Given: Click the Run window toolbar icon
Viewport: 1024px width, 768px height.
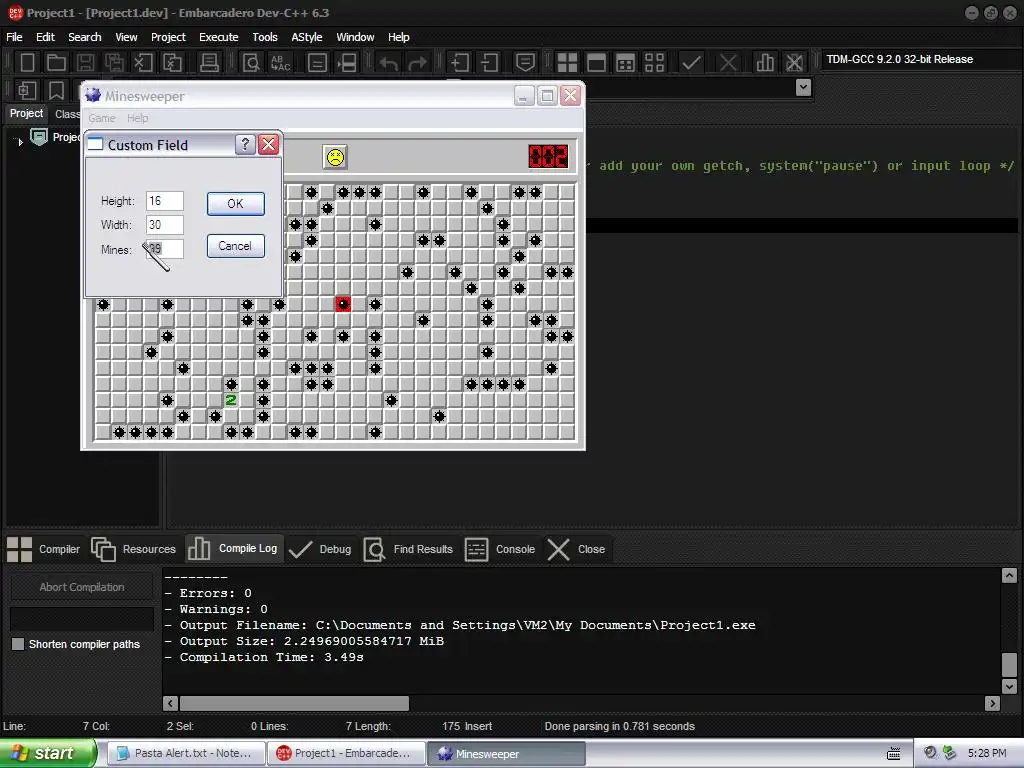Looking at the screenshot, I should [x=596, y=63].
